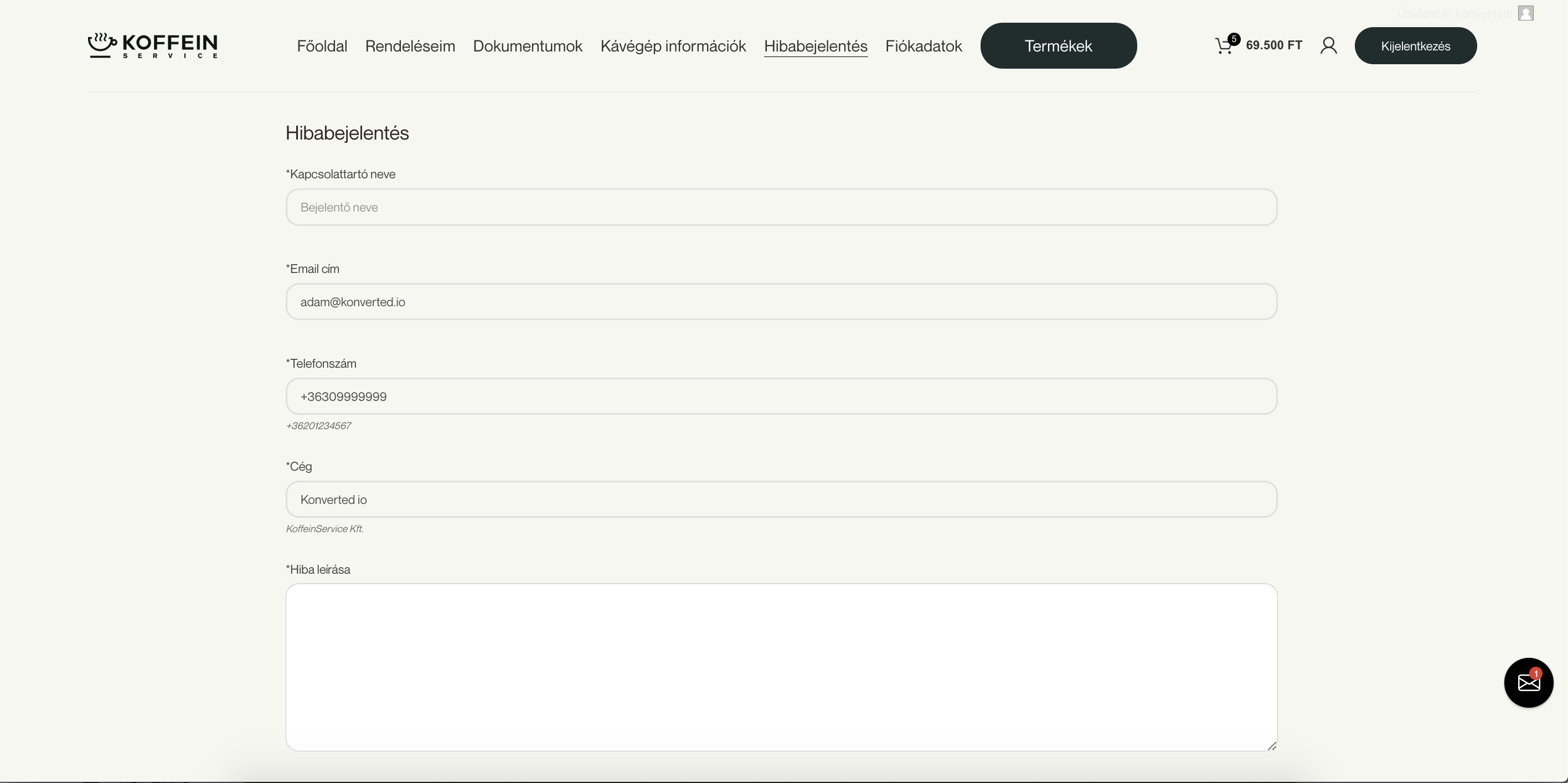Open Rendeléseim page

pyautogui.click(x=410, y=47)
